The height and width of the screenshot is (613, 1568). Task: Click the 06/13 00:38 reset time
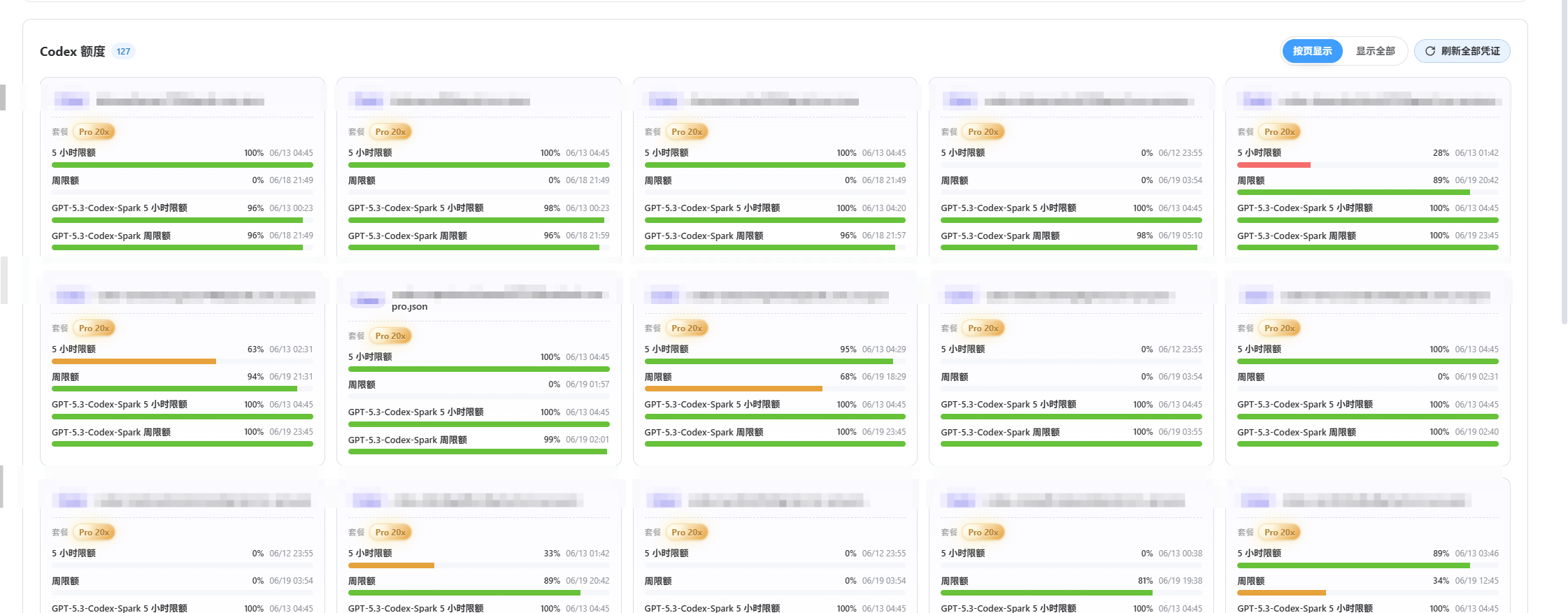tap(1181, 554)
